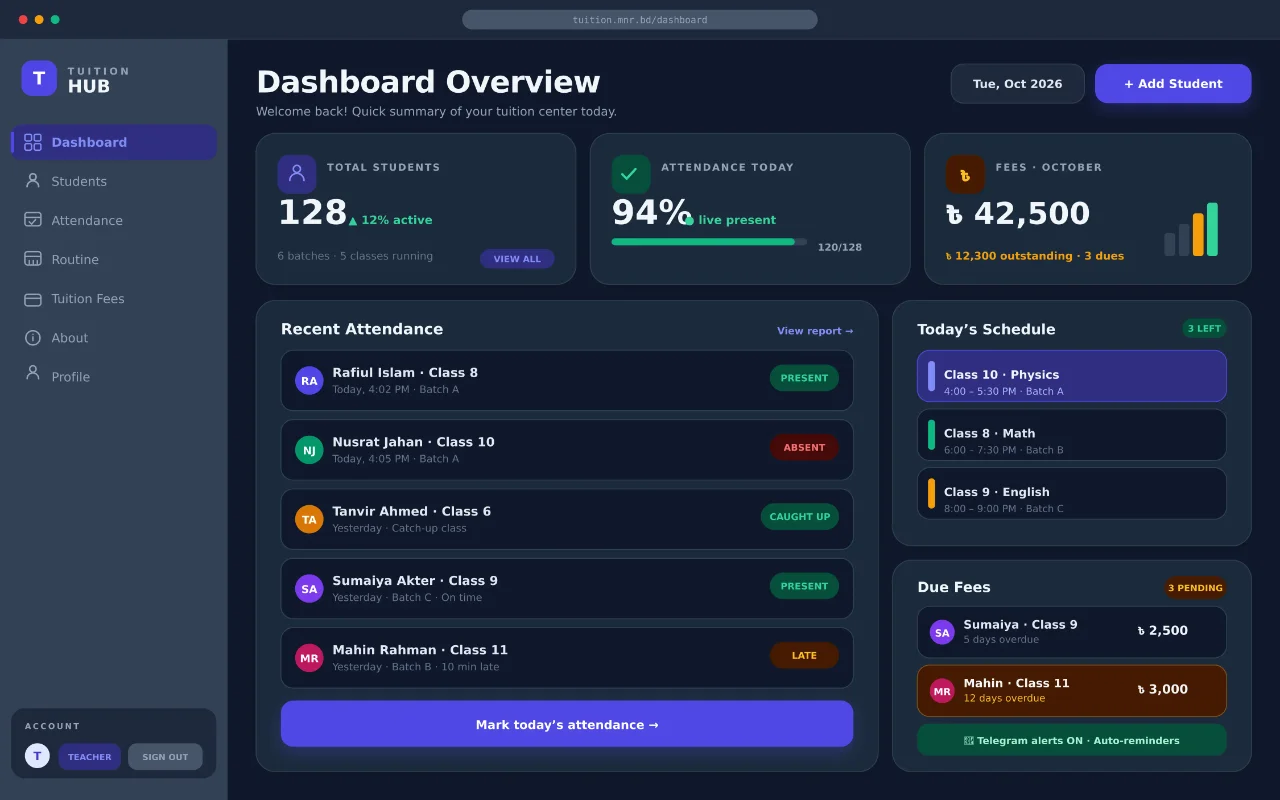Click Mark today's attendance button
Screen dimensions: 1280x800
click(567, 724)
